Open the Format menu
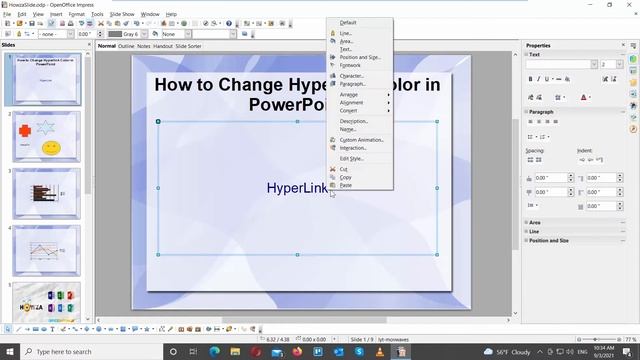This screenshot has width=640, height=360. tap(76, 14)
